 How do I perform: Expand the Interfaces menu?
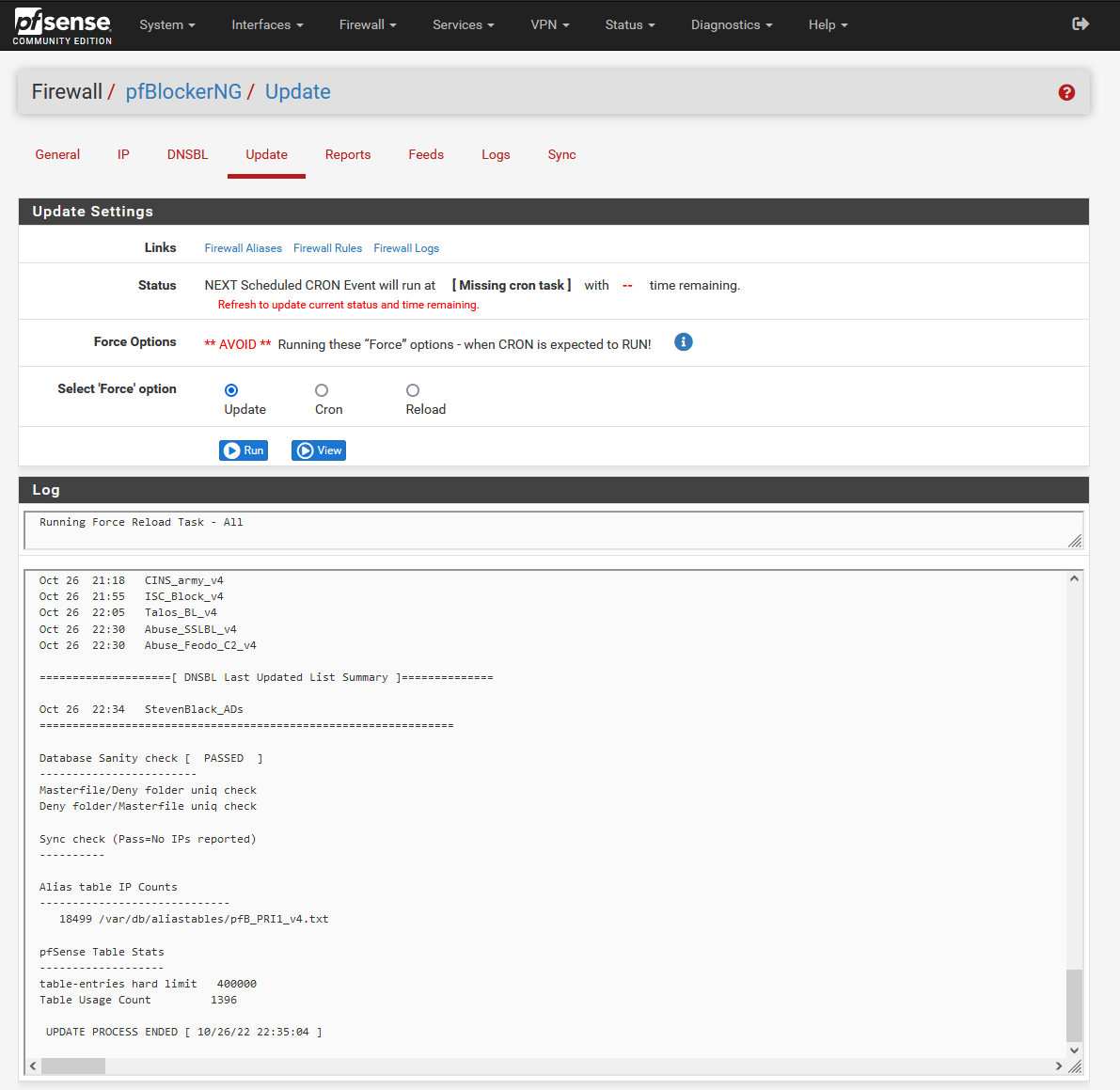pos(267,25)
